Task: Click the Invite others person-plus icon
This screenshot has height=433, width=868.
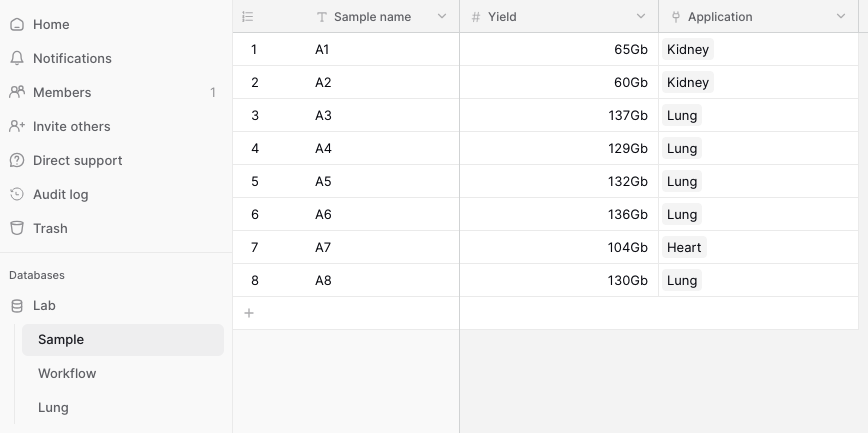Action: click(x=17, y=126)
